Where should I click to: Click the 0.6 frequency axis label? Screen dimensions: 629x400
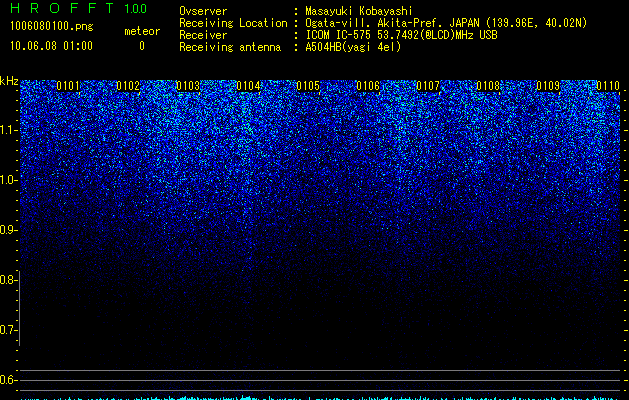tap(8, 380)
